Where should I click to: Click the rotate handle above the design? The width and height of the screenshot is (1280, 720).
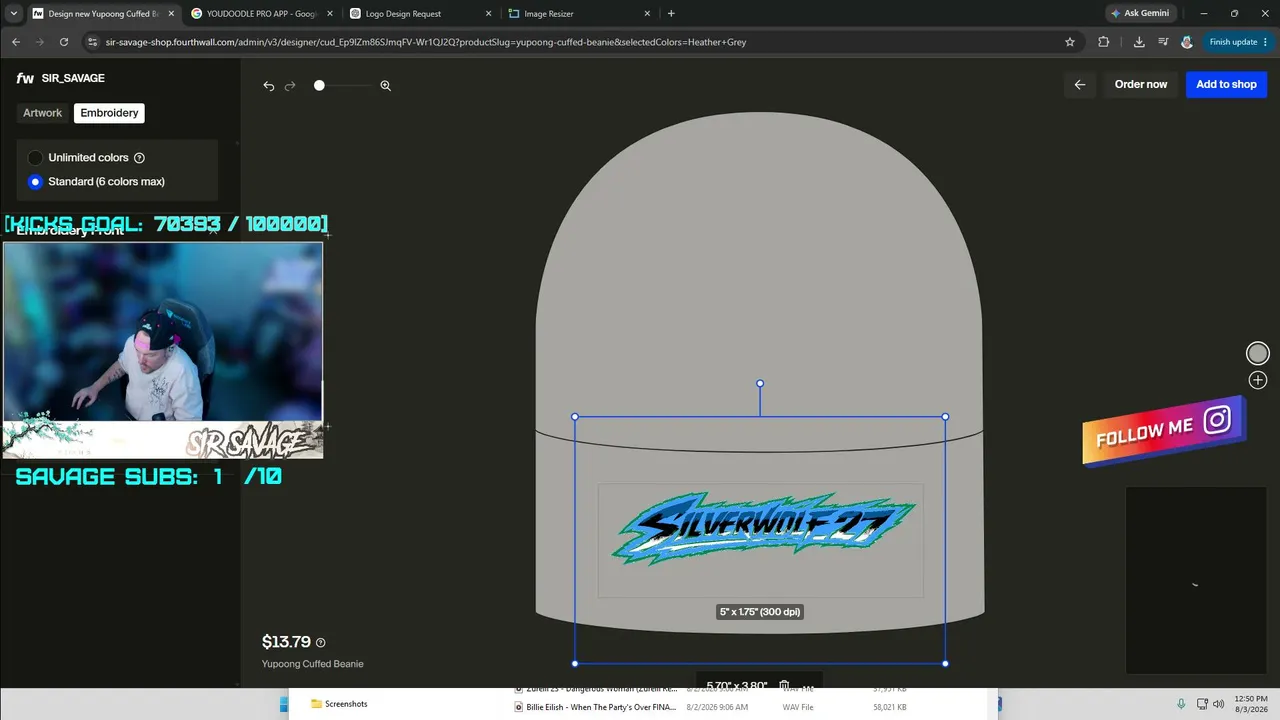tap(760, 383)
